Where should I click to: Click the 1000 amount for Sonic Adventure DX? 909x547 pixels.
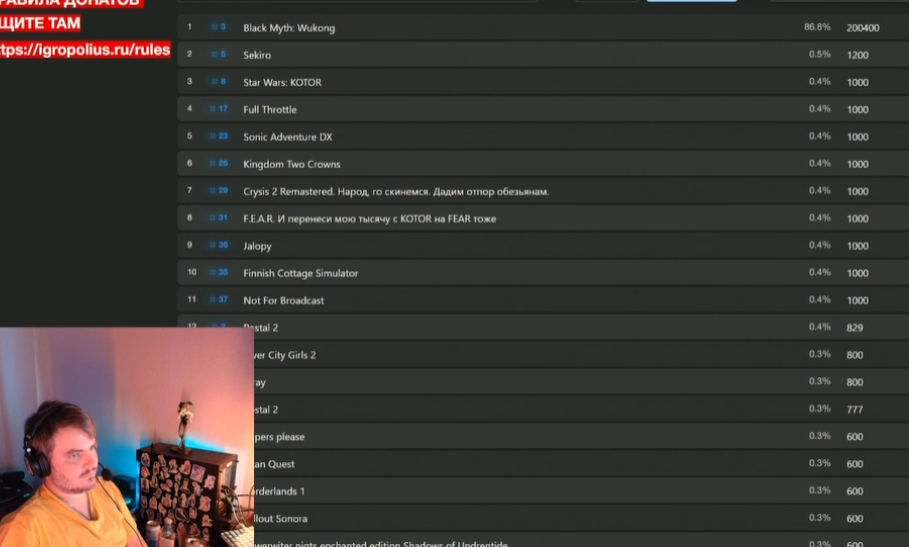tap(857, 137)
